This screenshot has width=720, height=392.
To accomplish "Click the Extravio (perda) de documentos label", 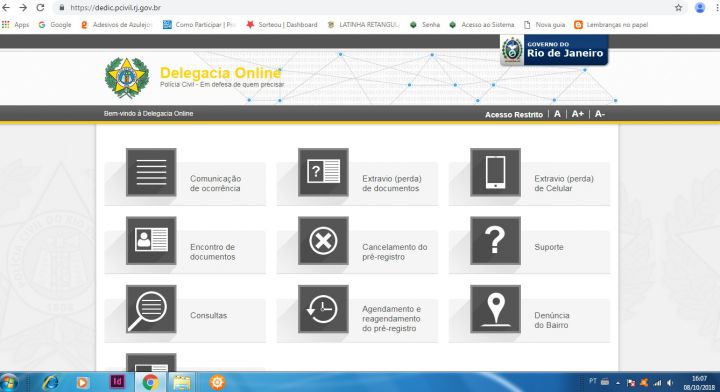I will (x=392, y=184).
